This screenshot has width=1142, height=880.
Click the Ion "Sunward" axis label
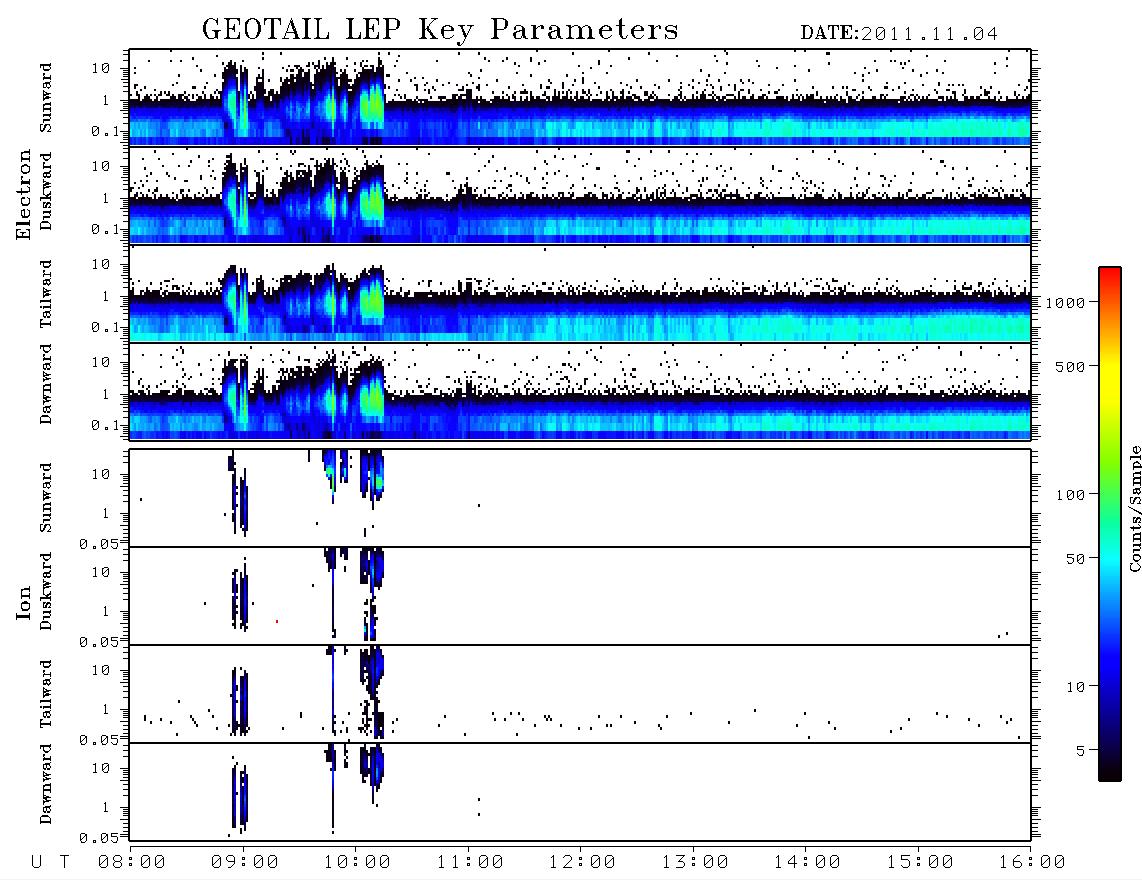(x=45, y=497)
